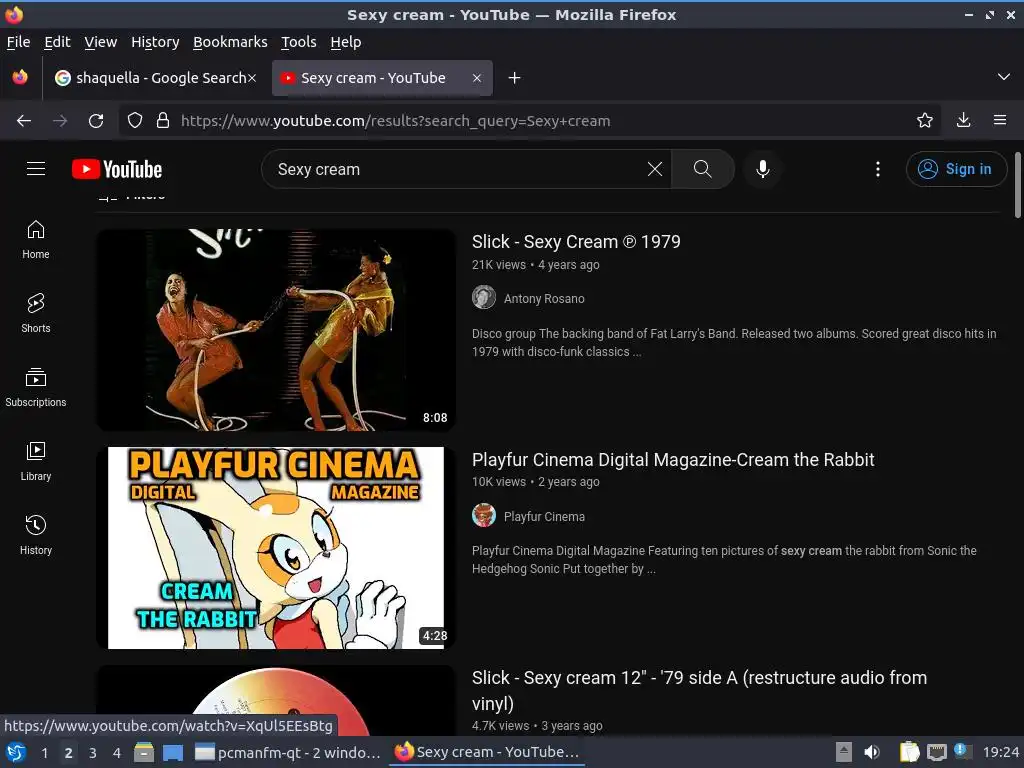Open the volume control in system tray
The image size is (1024, 768).
[872, 752]
